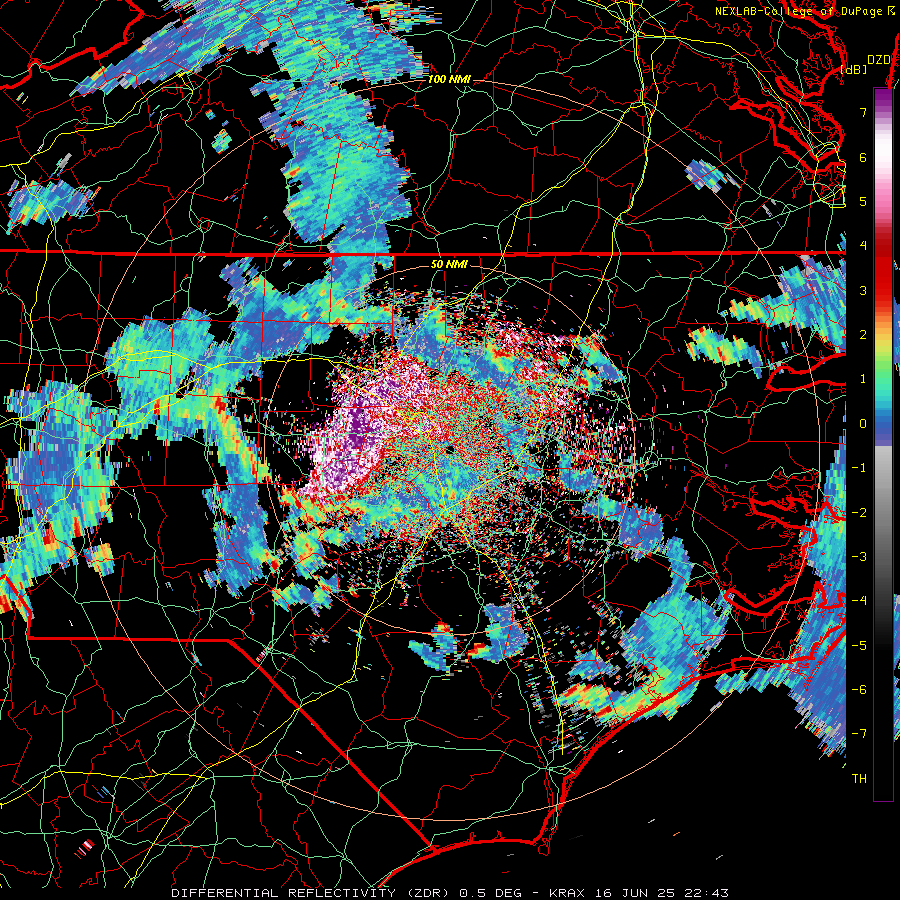900x900 pixels.
Task: Click the -3 tick label on the color scale
Action: pyautogui.click(x=859, y=556)
